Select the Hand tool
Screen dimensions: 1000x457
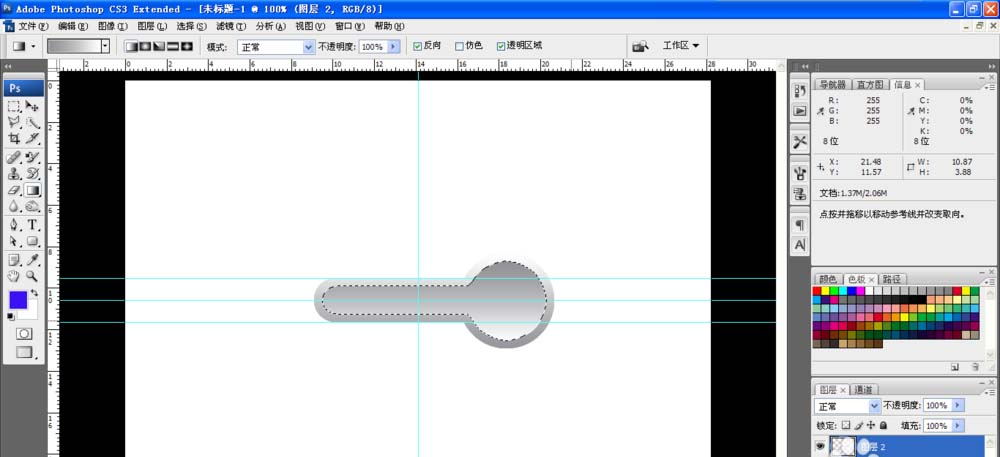click(14, 276)
